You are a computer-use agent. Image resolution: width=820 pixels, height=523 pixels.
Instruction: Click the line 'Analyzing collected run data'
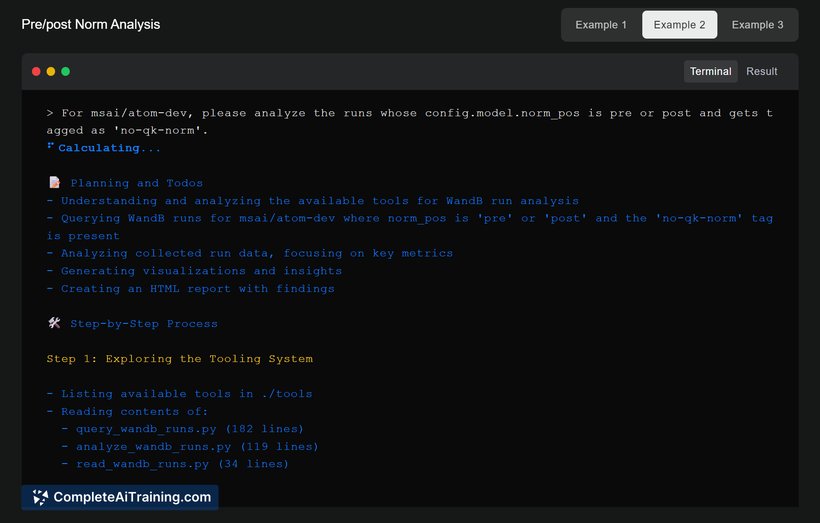pyautogui.click(x=249, y=253)
